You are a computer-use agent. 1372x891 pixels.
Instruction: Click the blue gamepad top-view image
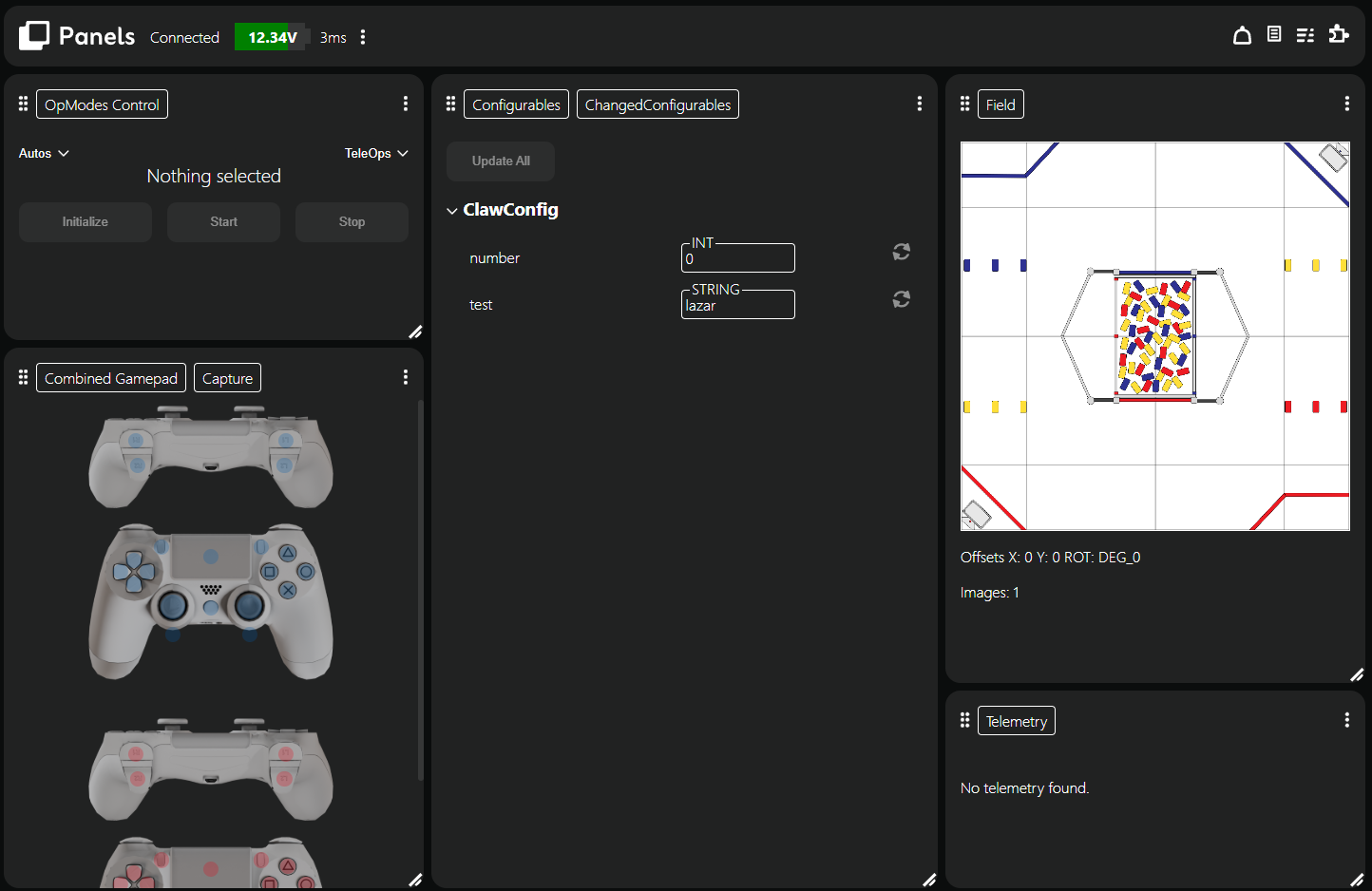tap(211, 601)
